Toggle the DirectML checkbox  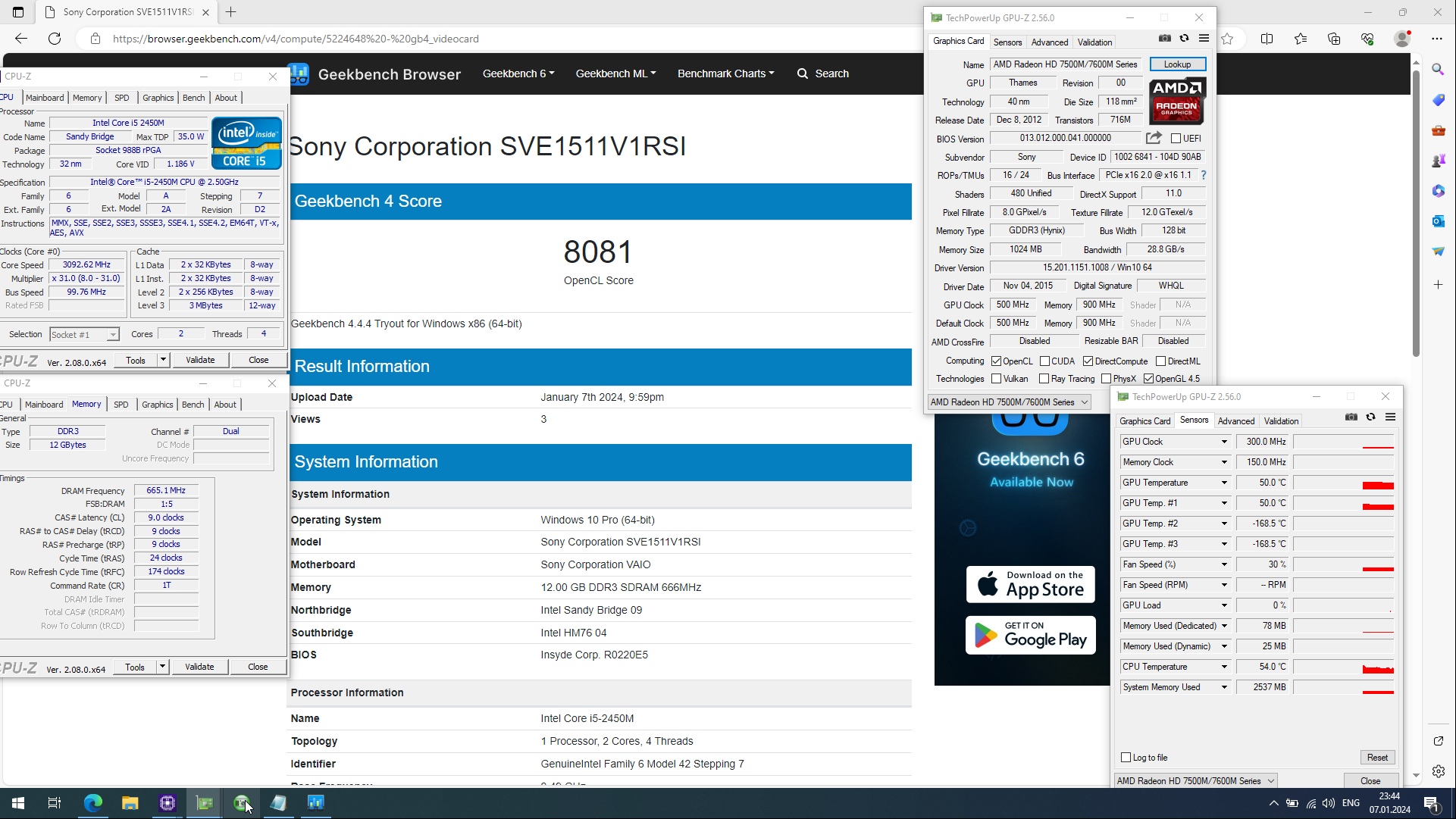1160,361
